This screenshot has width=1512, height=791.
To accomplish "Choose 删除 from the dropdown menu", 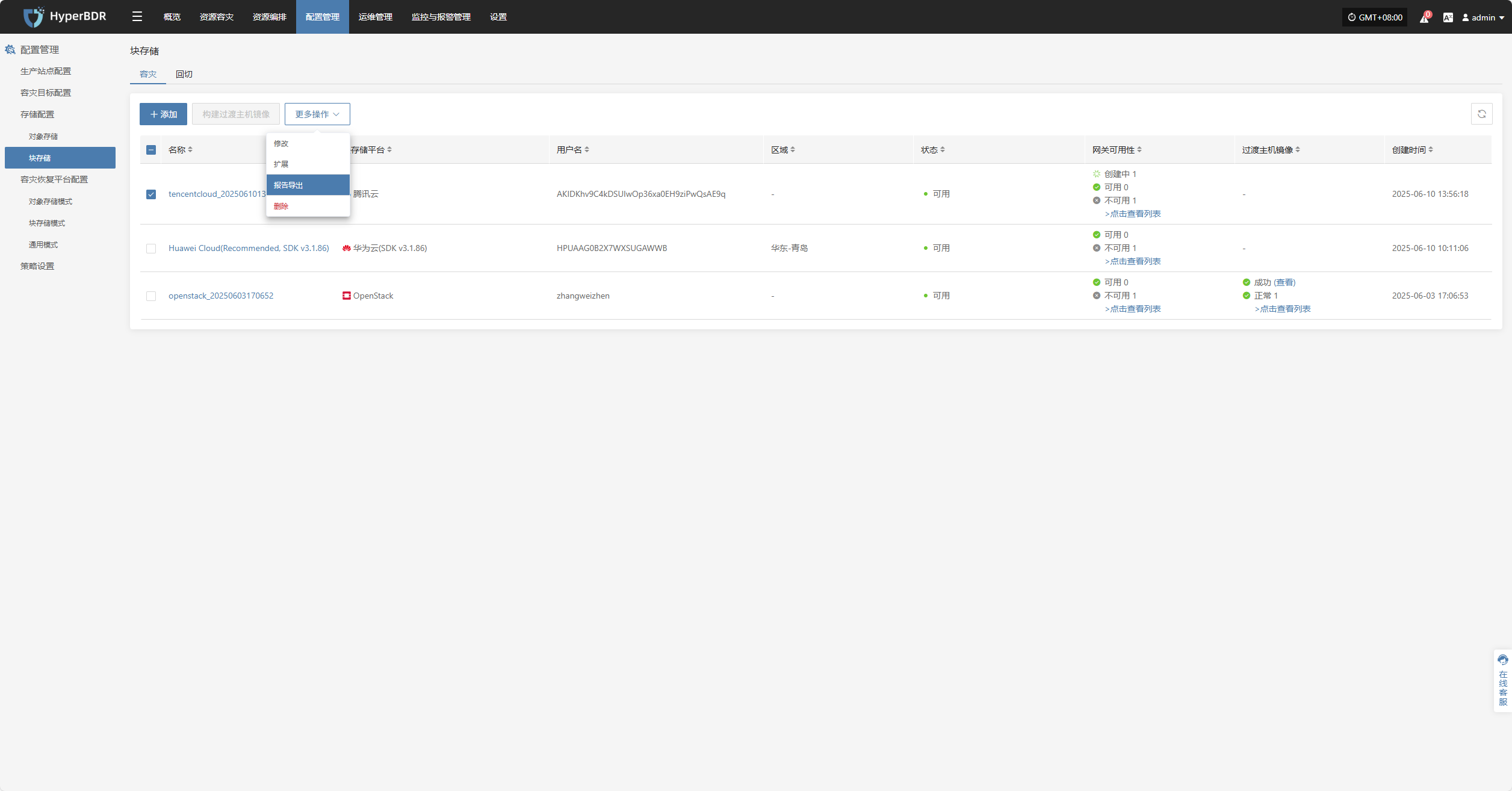I will coord(308,206).
